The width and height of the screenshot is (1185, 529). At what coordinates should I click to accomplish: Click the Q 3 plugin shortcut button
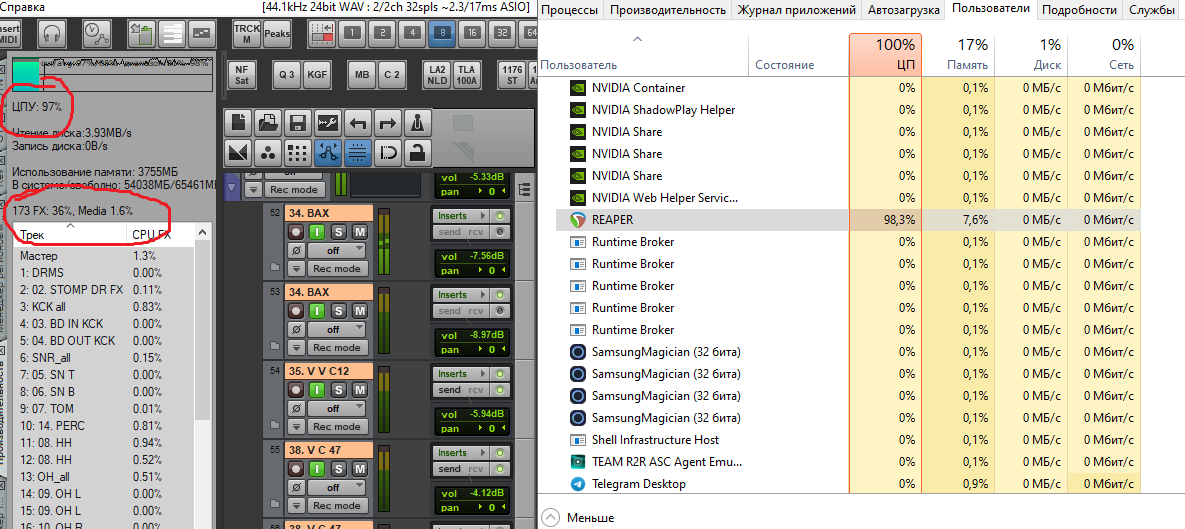point(286,75)
